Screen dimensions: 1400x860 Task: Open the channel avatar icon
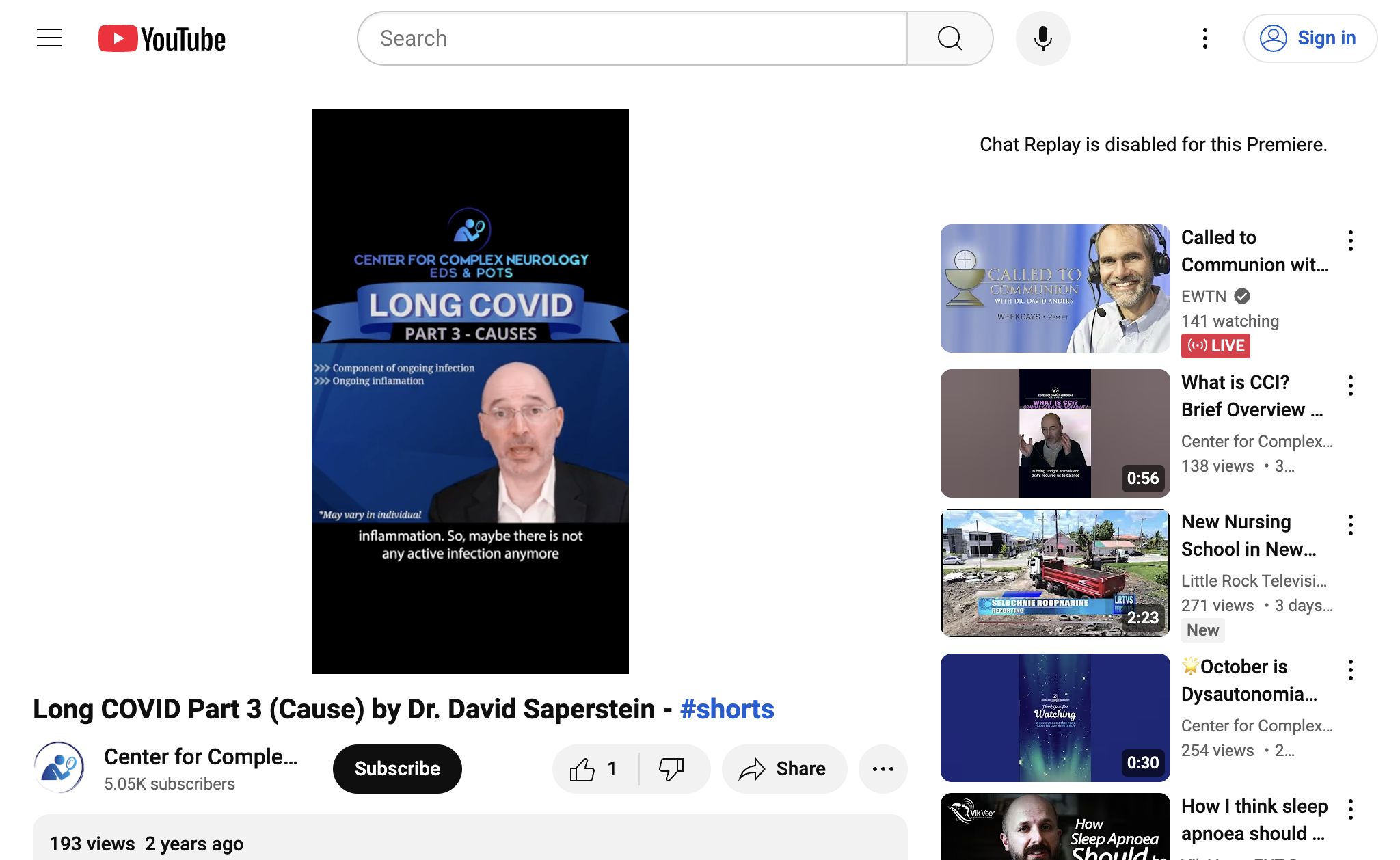point(59,768)
